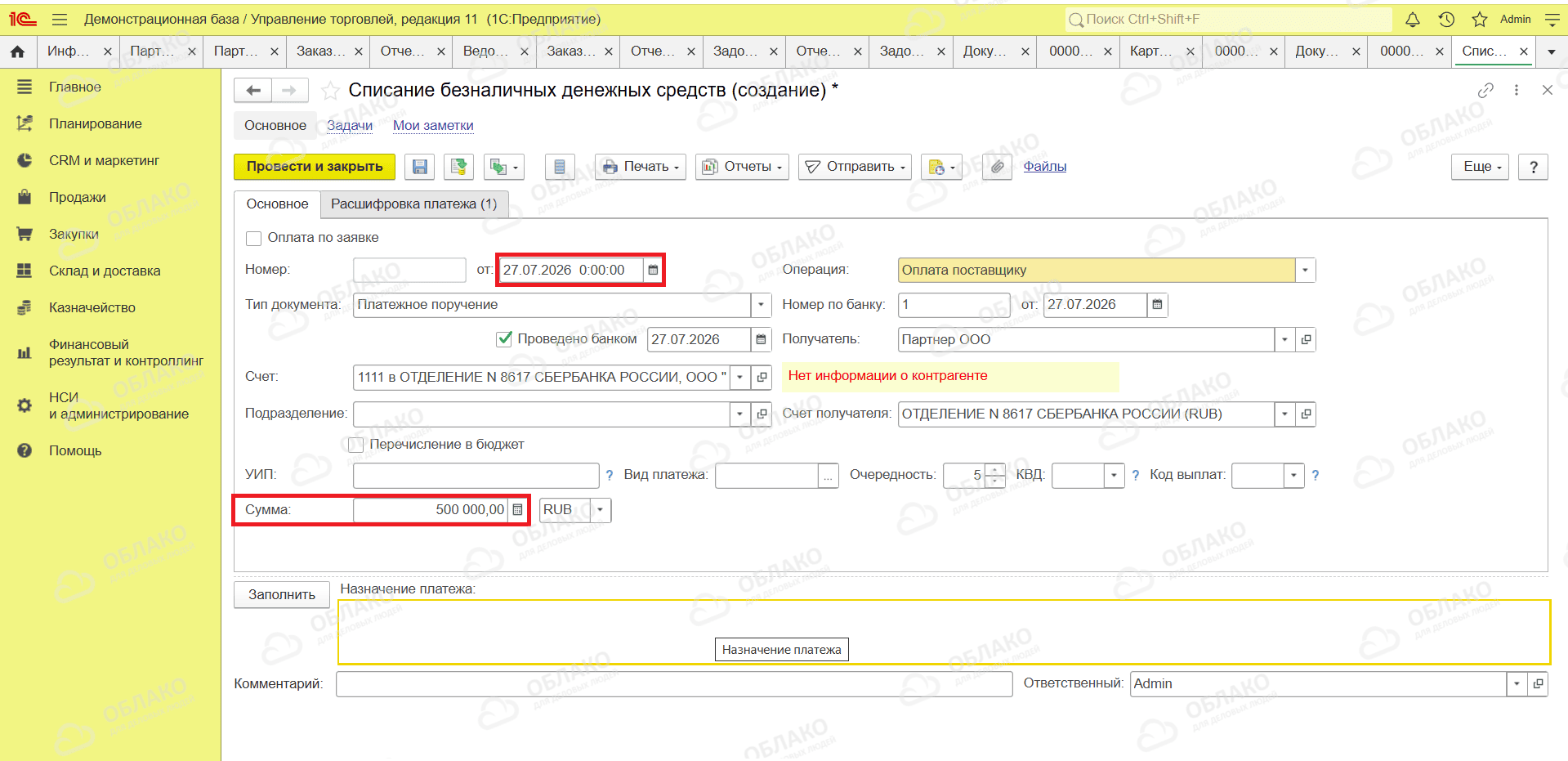Open the Счет bank account card
Screen dimensions: 1568x761
pos(762,377)
